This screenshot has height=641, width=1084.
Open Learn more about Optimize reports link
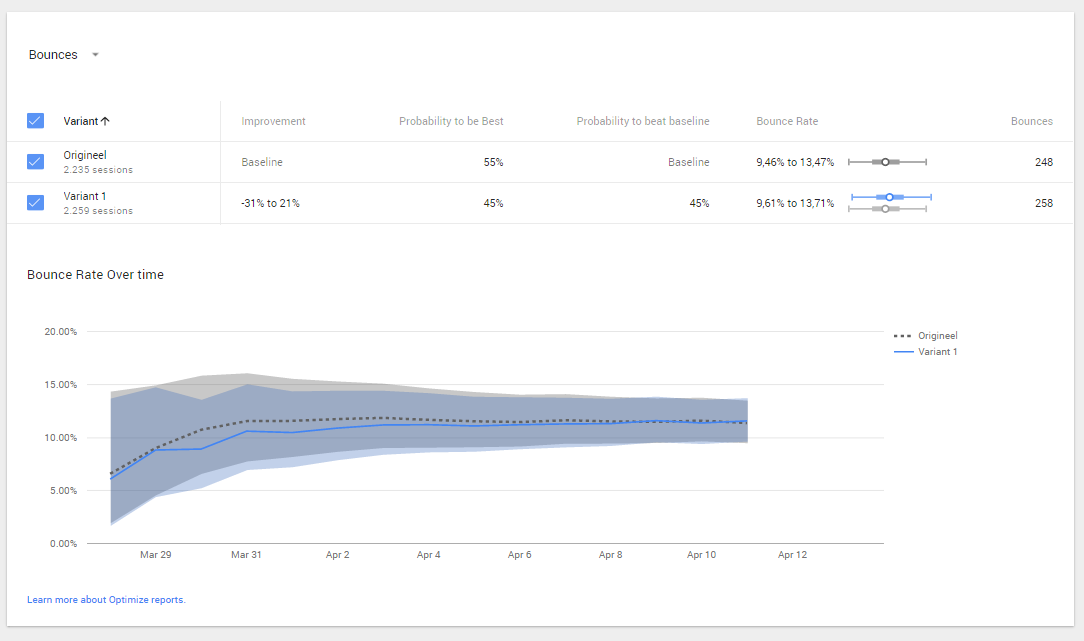(106, 600)
